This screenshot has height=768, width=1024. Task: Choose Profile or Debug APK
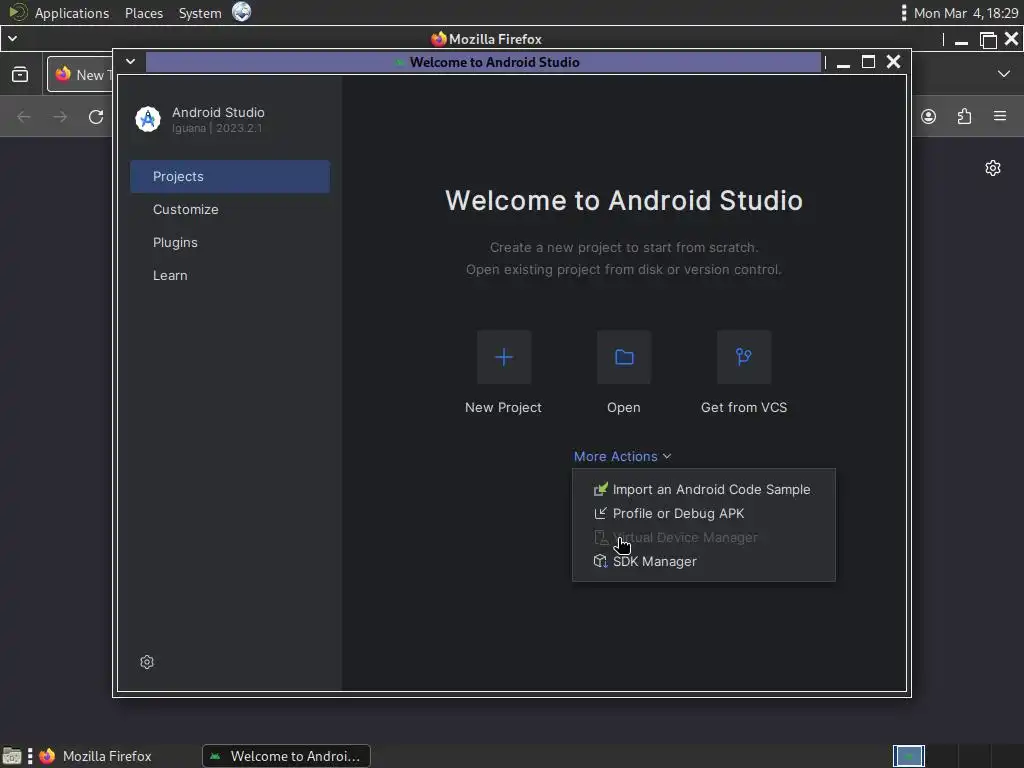point(703,513)
